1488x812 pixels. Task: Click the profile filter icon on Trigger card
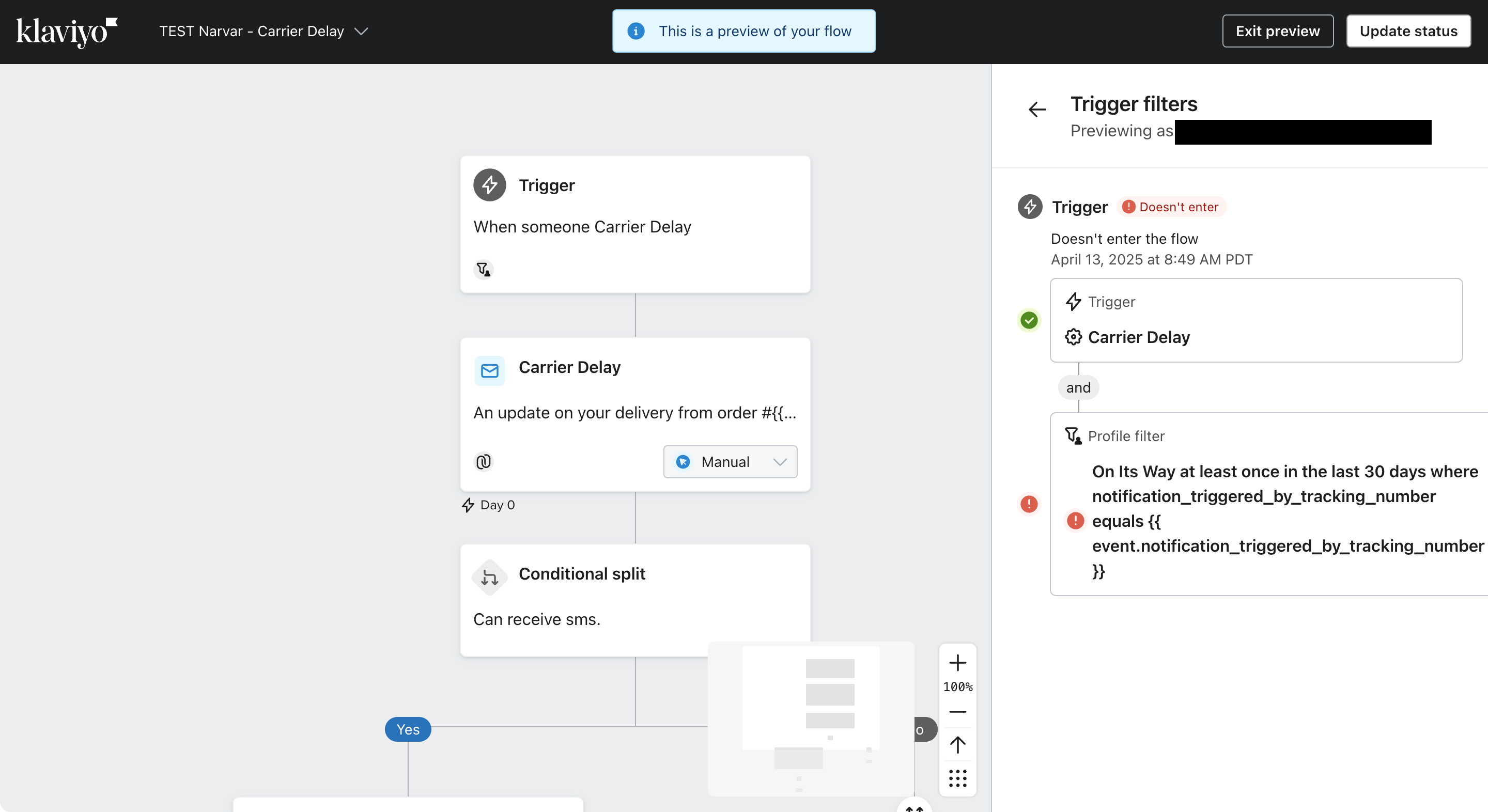pyautogui.click(x=484, y=269)
